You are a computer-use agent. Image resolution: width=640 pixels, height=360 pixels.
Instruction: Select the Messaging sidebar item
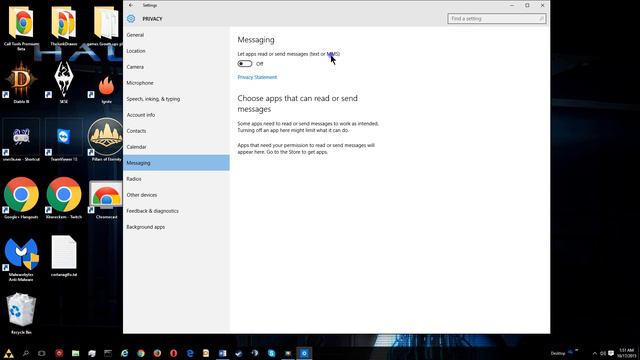[x=176, y=163]
